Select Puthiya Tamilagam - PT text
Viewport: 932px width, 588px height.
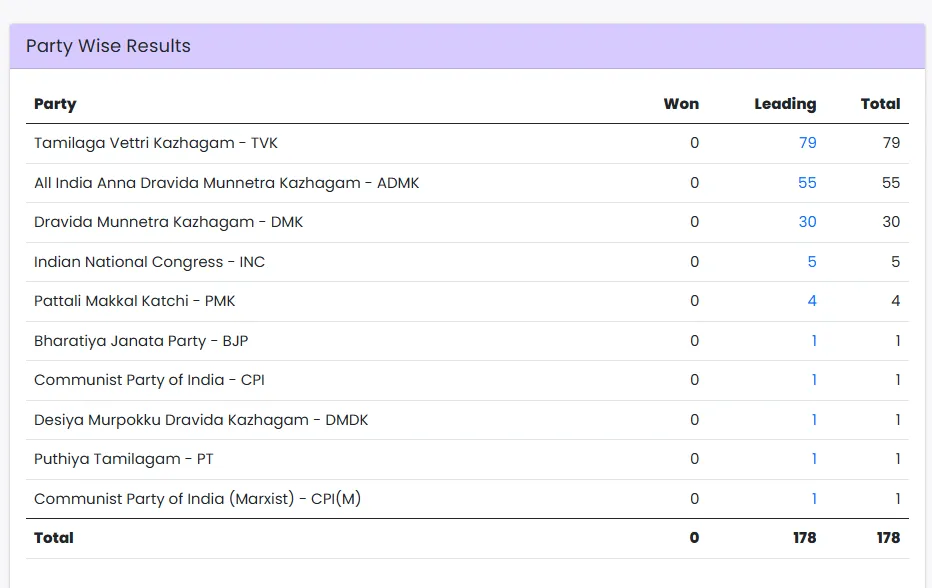tap(124, 459)
